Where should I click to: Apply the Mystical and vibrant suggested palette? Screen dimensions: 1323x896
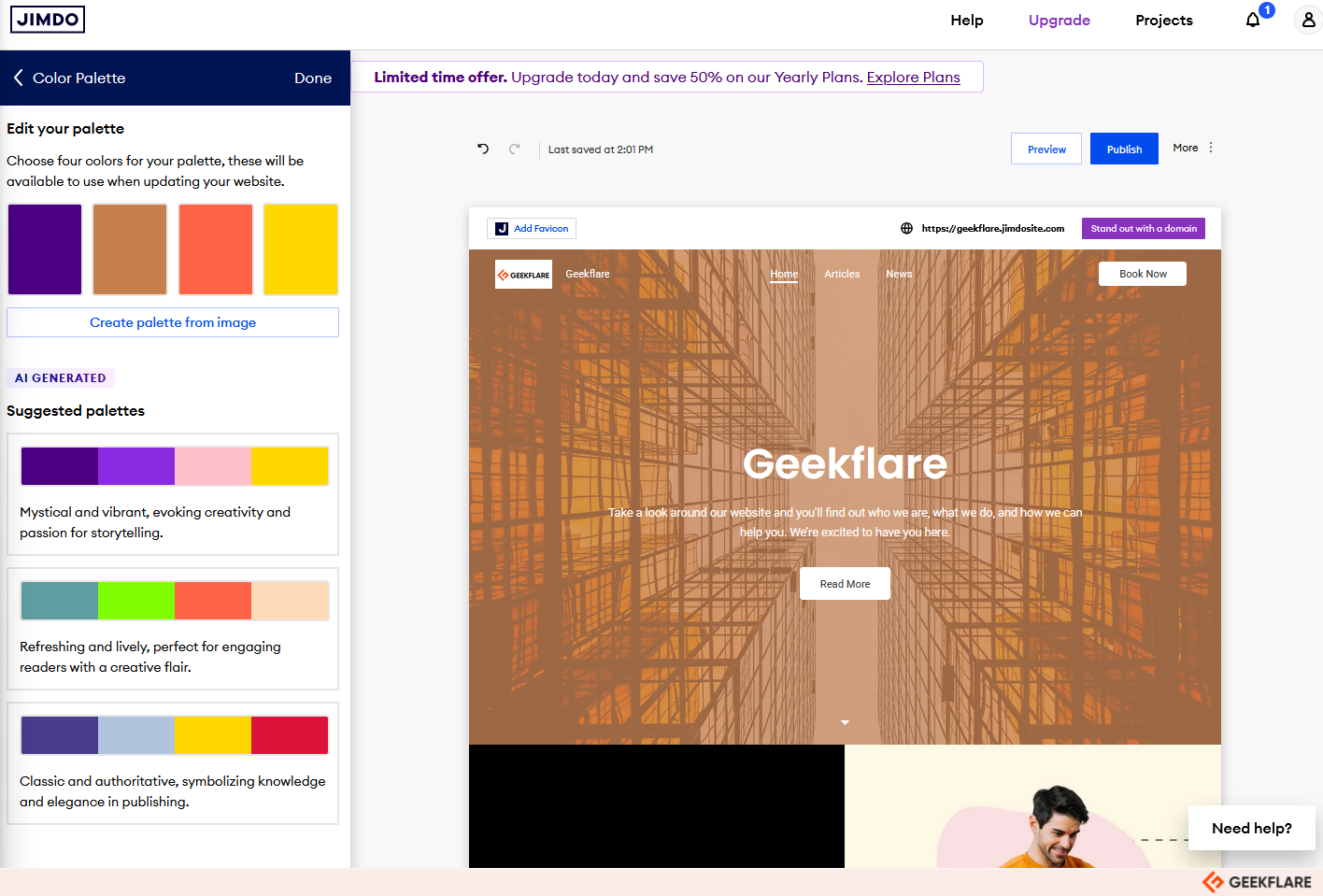(173, 494)
